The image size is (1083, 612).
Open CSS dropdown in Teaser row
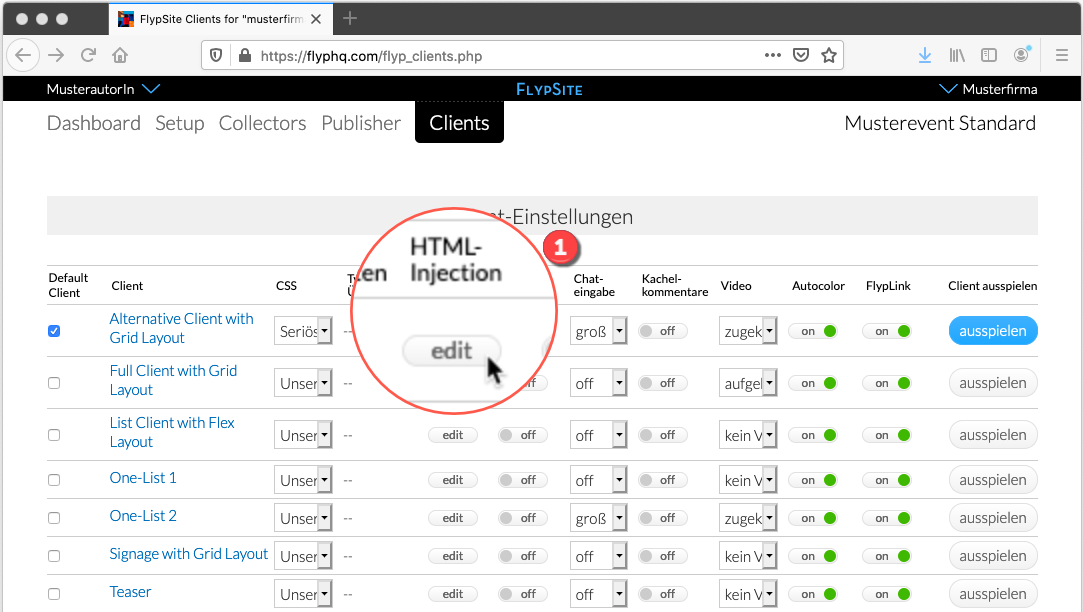tap(303, 594)
